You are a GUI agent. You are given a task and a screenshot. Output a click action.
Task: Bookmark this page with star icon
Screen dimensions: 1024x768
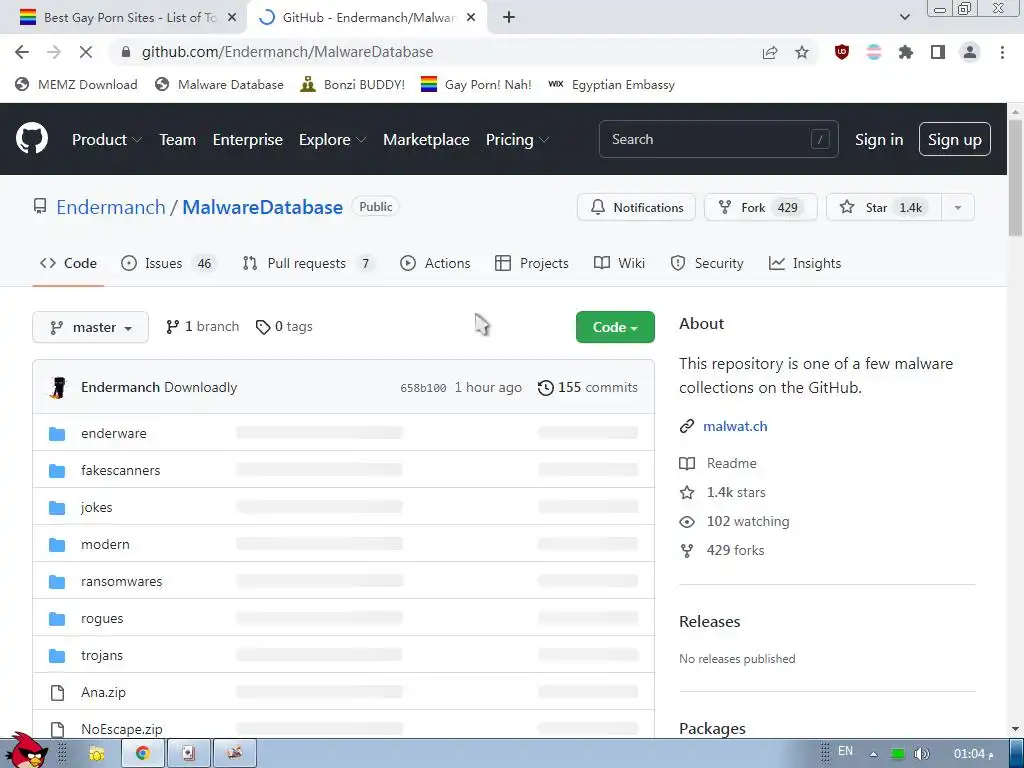(802, 52)
